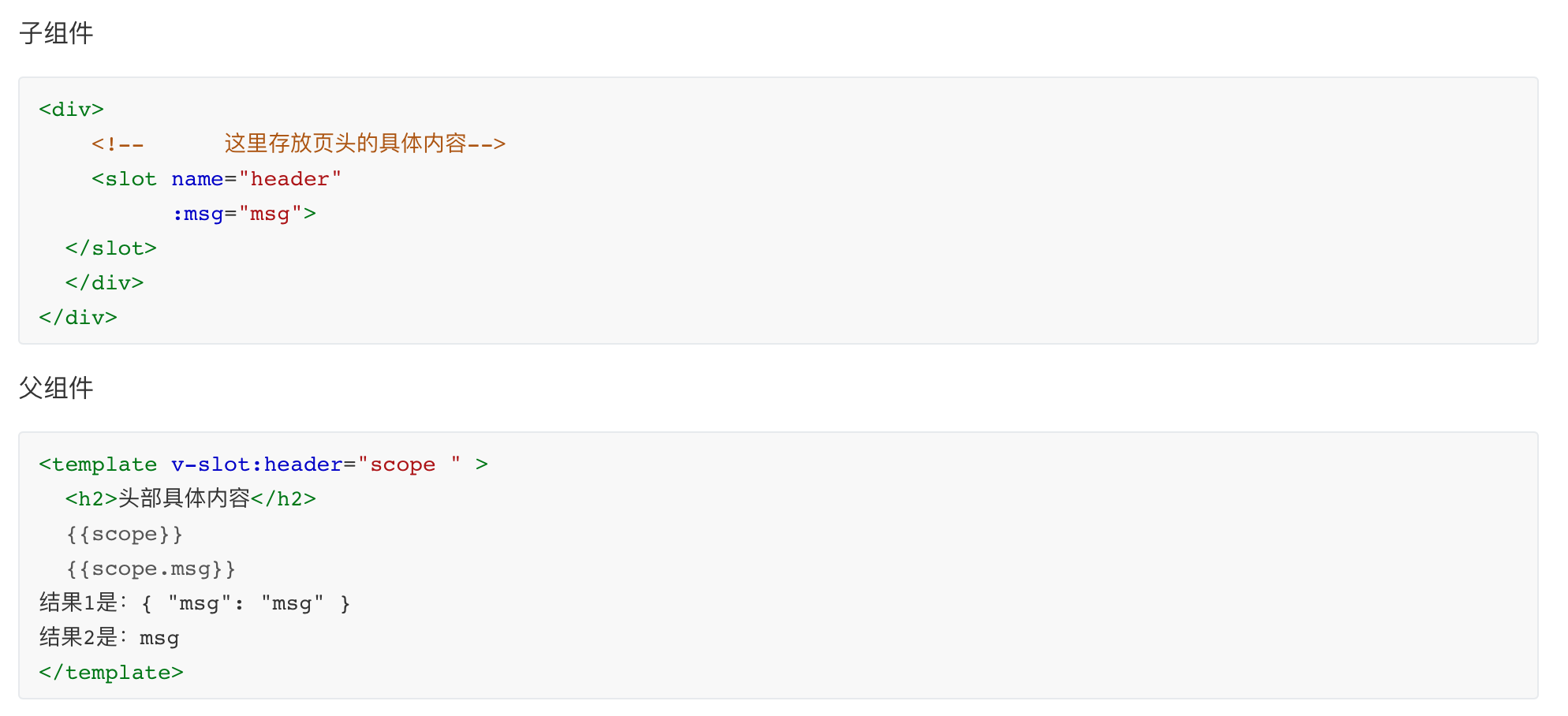The height and width of the screenshot is (716, 1568).
Task: Click the v-slot:header directive text
Action: point(257,464)
